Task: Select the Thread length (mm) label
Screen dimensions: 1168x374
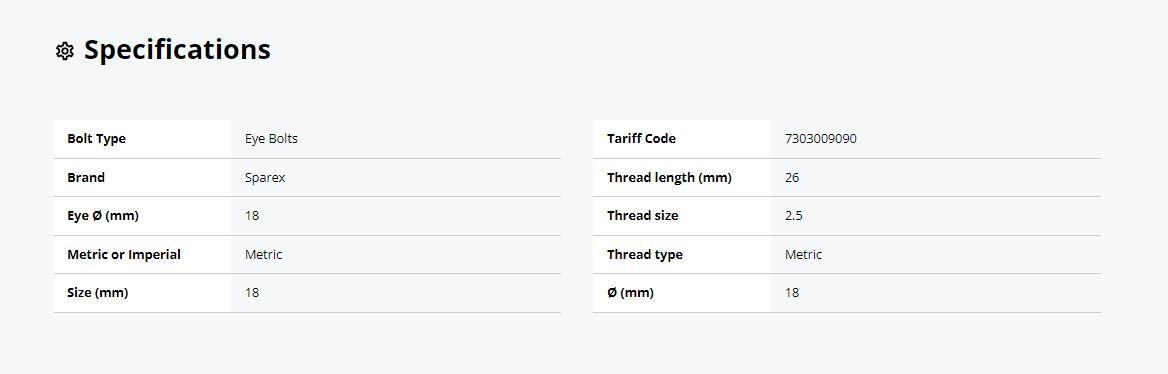Action: tap(669, 177)
